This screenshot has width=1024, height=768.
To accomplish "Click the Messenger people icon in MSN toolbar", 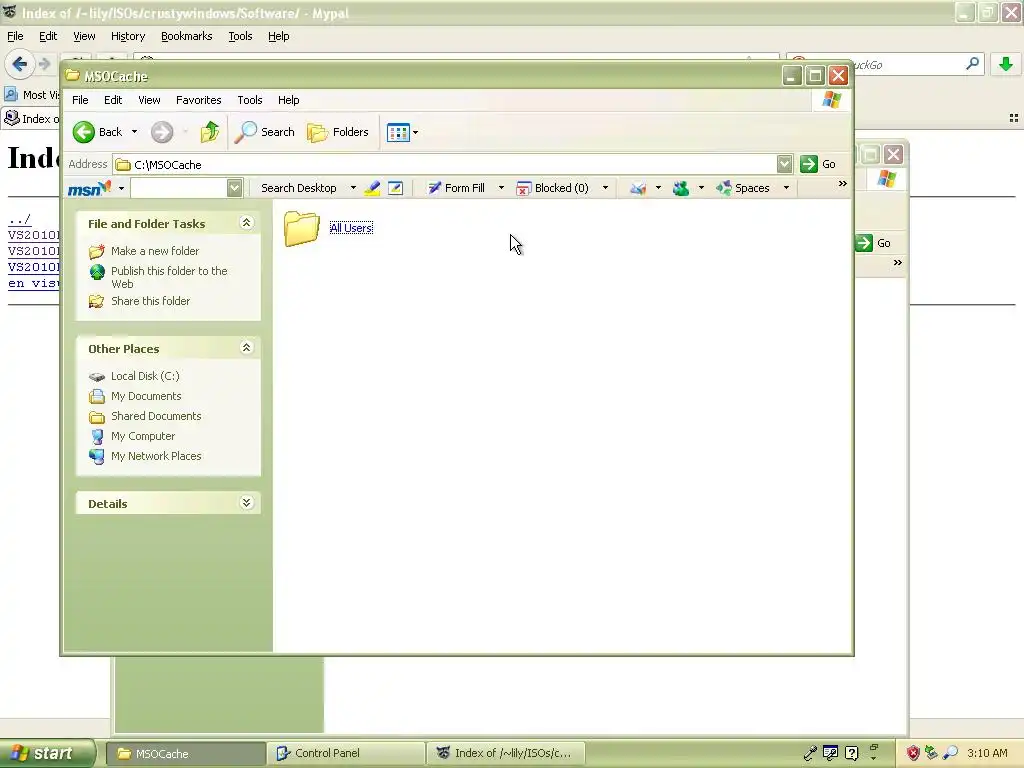I will 681,188.
